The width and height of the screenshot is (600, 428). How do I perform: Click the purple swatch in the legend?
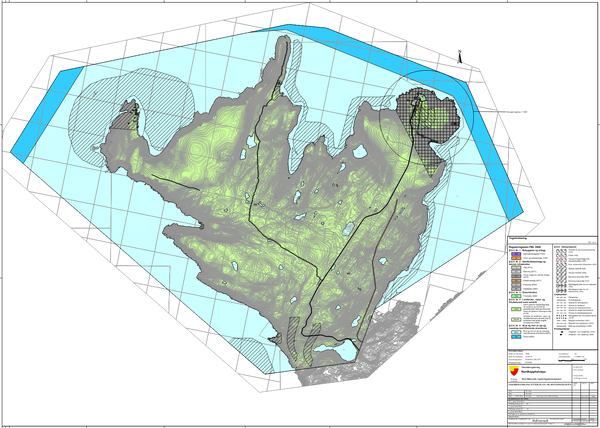(513, 253)
